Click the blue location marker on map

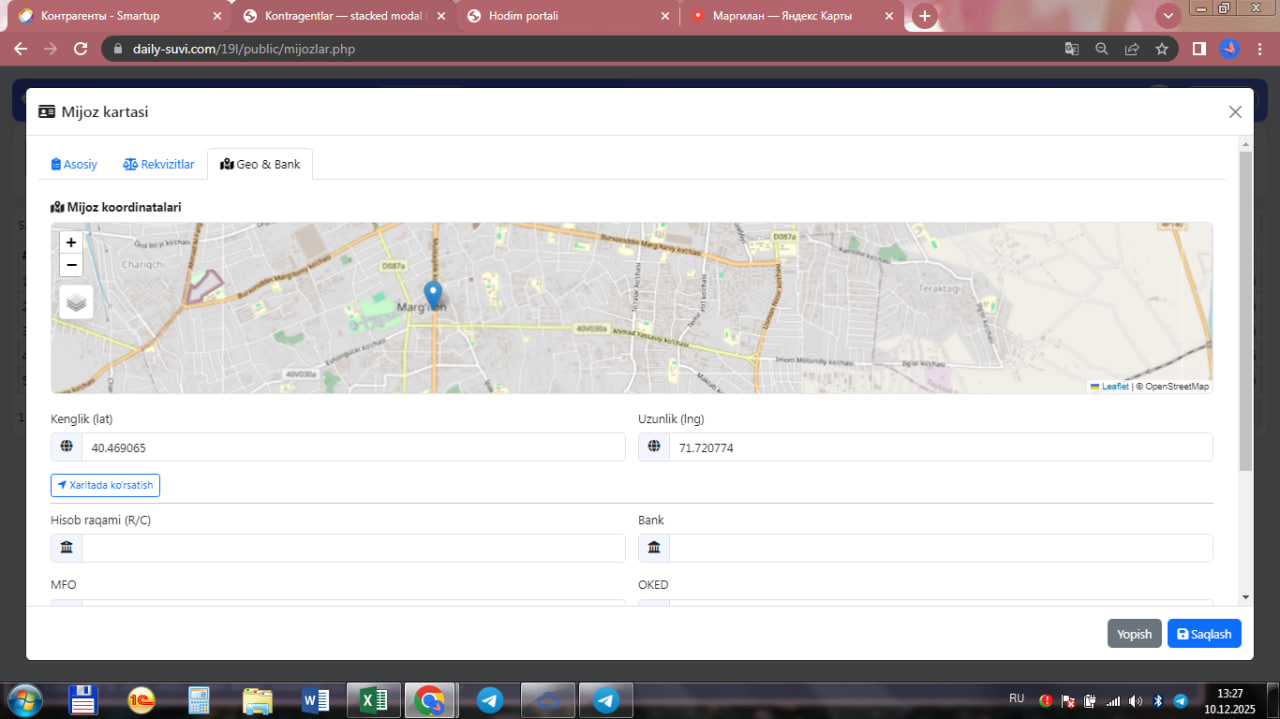pos(433,294)
